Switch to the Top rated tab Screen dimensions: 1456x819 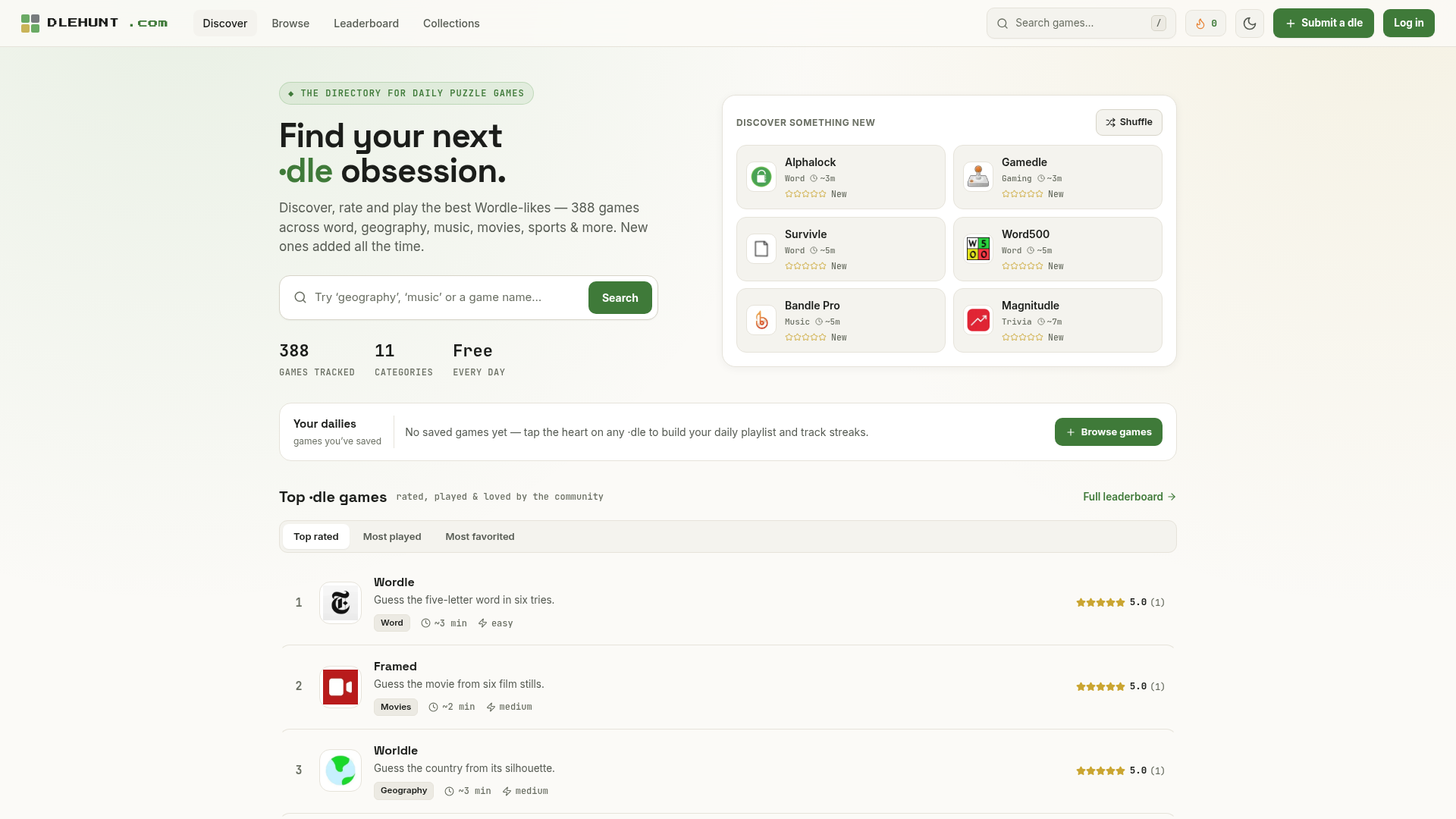[316, 536]
